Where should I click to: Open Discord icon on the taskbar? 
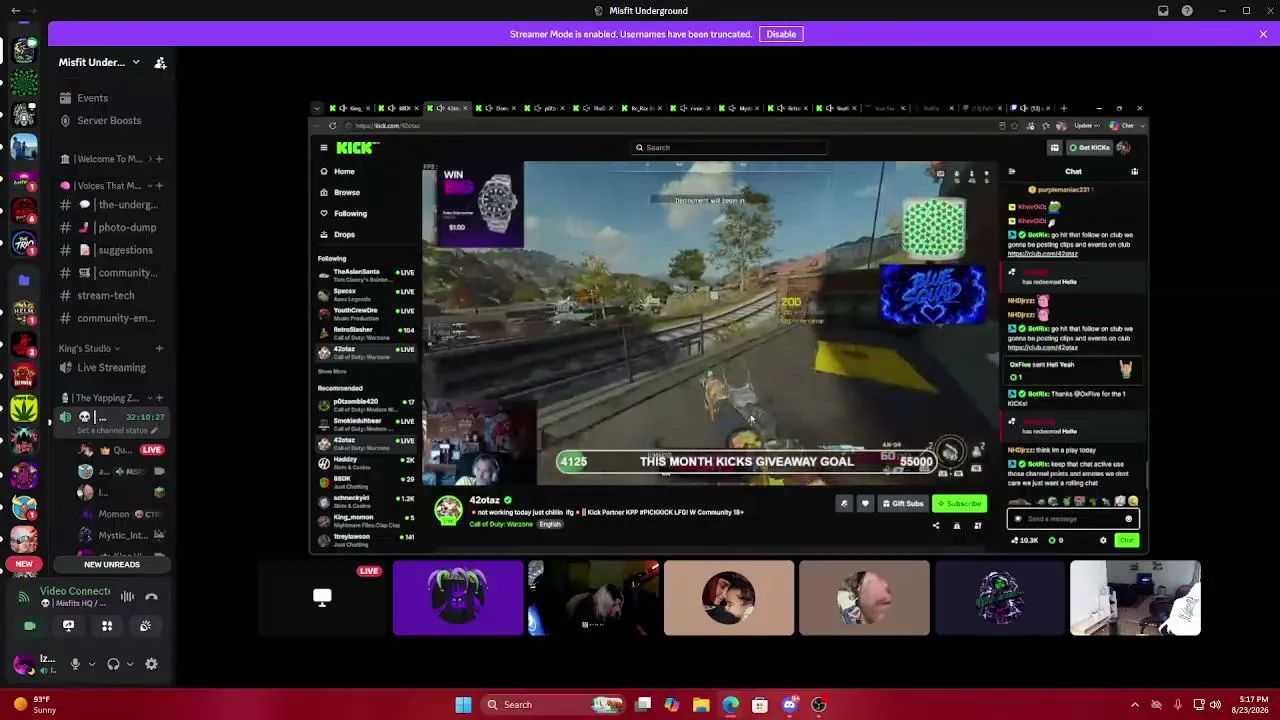tap(790, 705)
